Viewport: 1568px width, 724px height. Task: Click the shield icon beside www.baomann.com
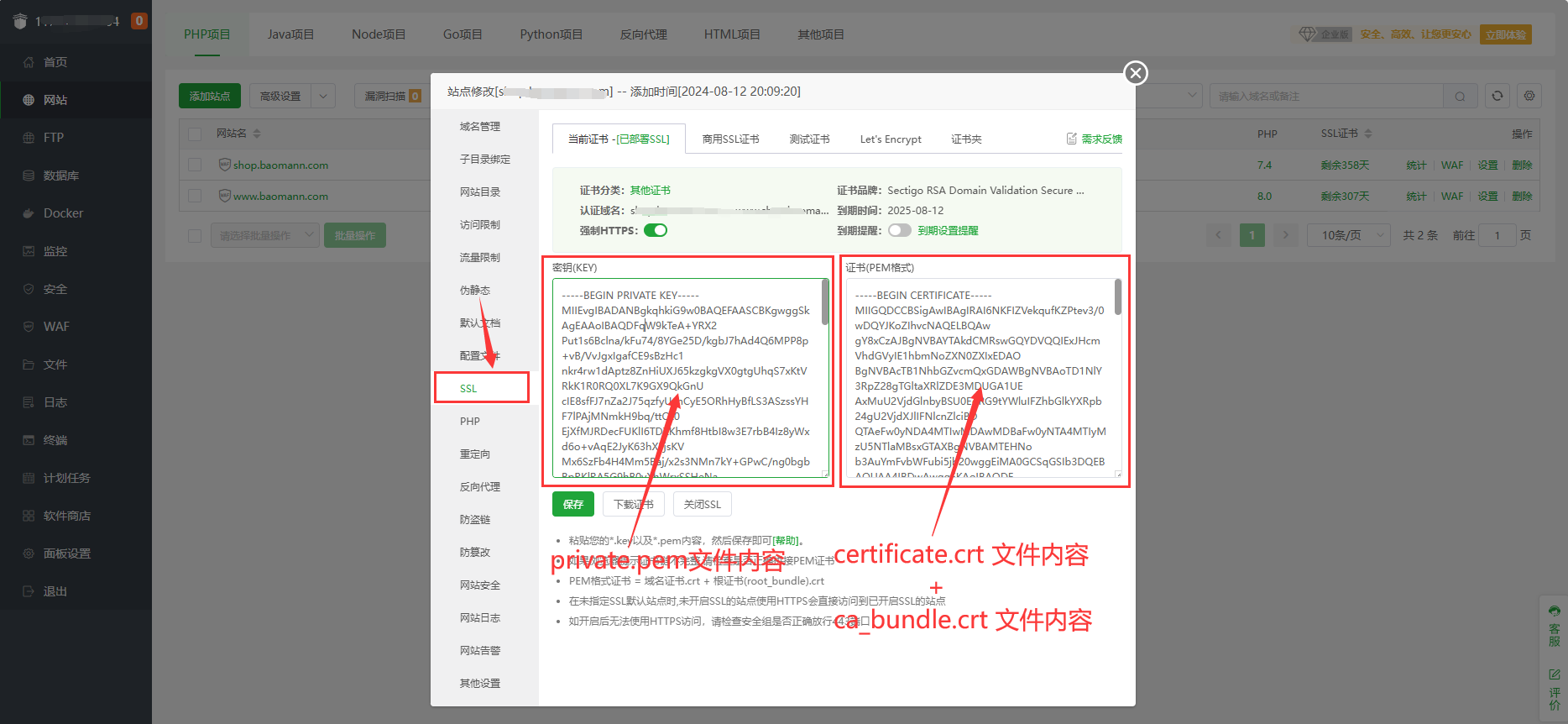pyautogui.click(x=224, y=196)
